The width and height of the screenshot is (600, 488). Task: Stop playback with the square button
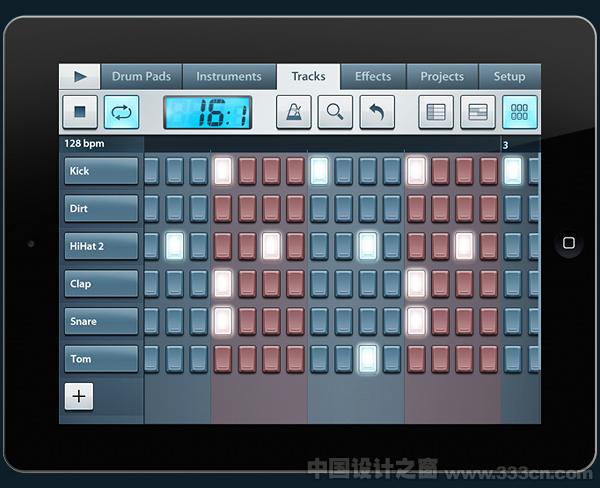pyautogui.click(x=80, y=112)
